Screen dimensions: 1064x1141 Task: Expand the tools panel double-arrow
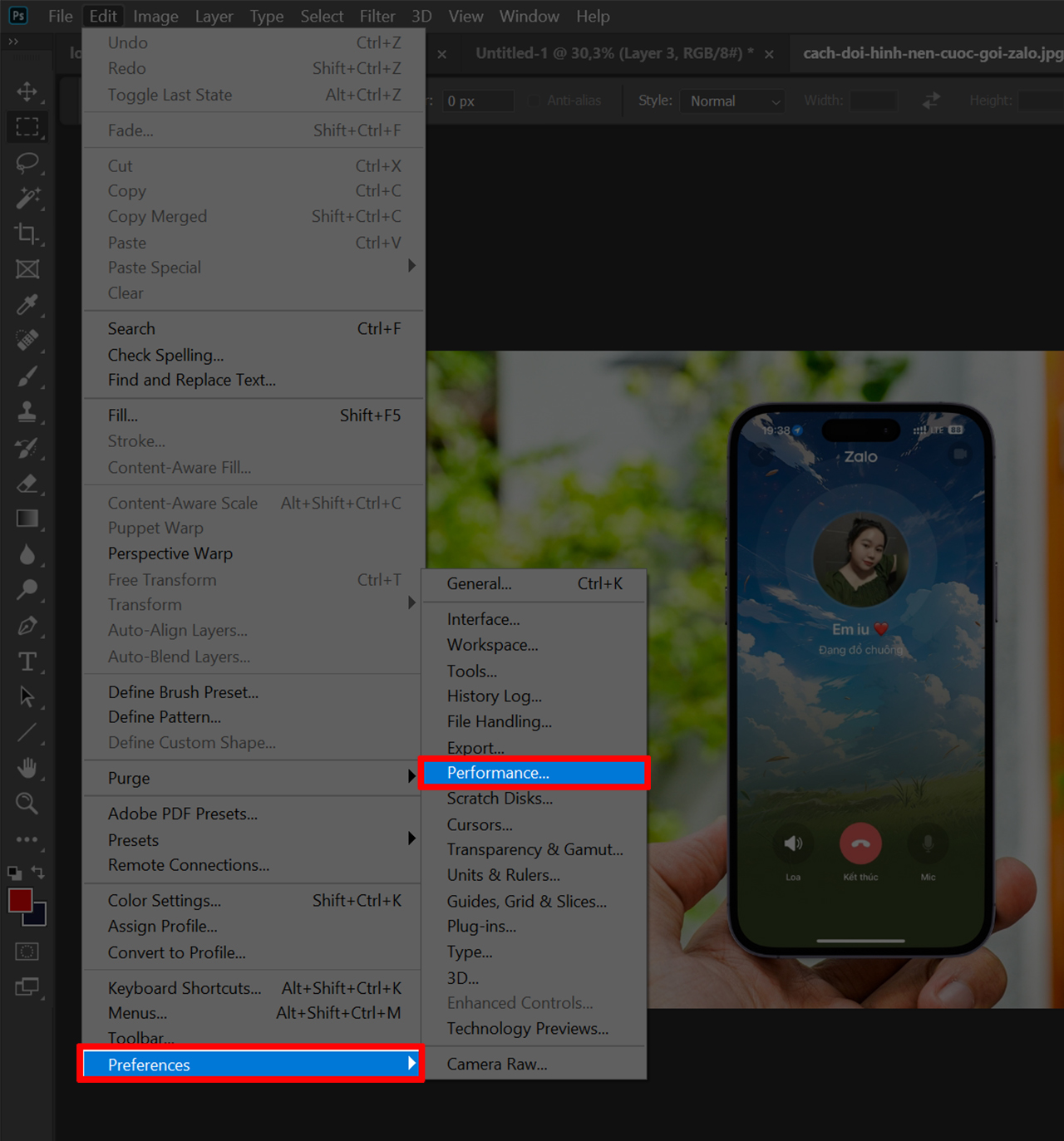coord(12,42)
